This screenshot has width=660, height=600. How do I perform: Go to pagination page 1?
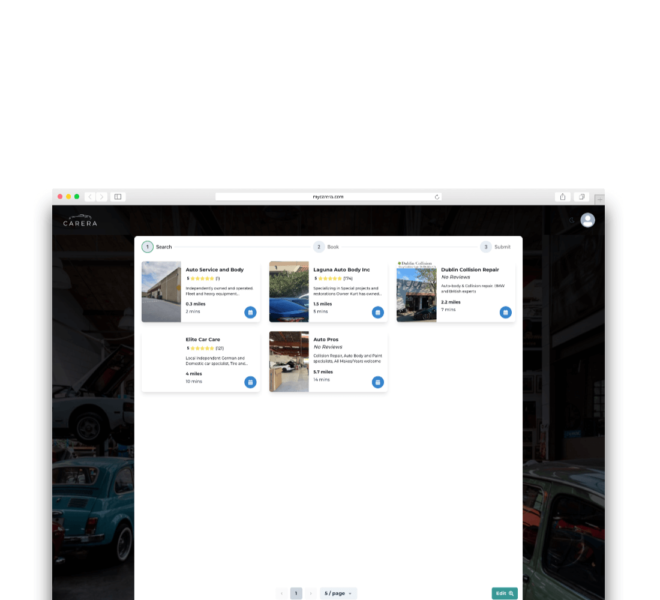[296, 593]
